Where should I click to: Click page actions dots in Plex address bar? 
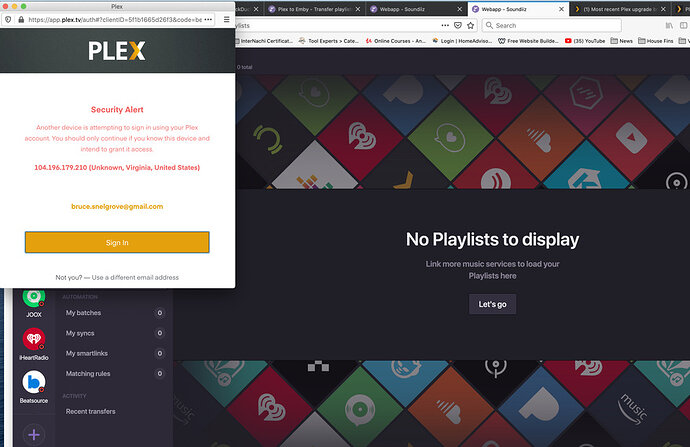coord(208,19)
